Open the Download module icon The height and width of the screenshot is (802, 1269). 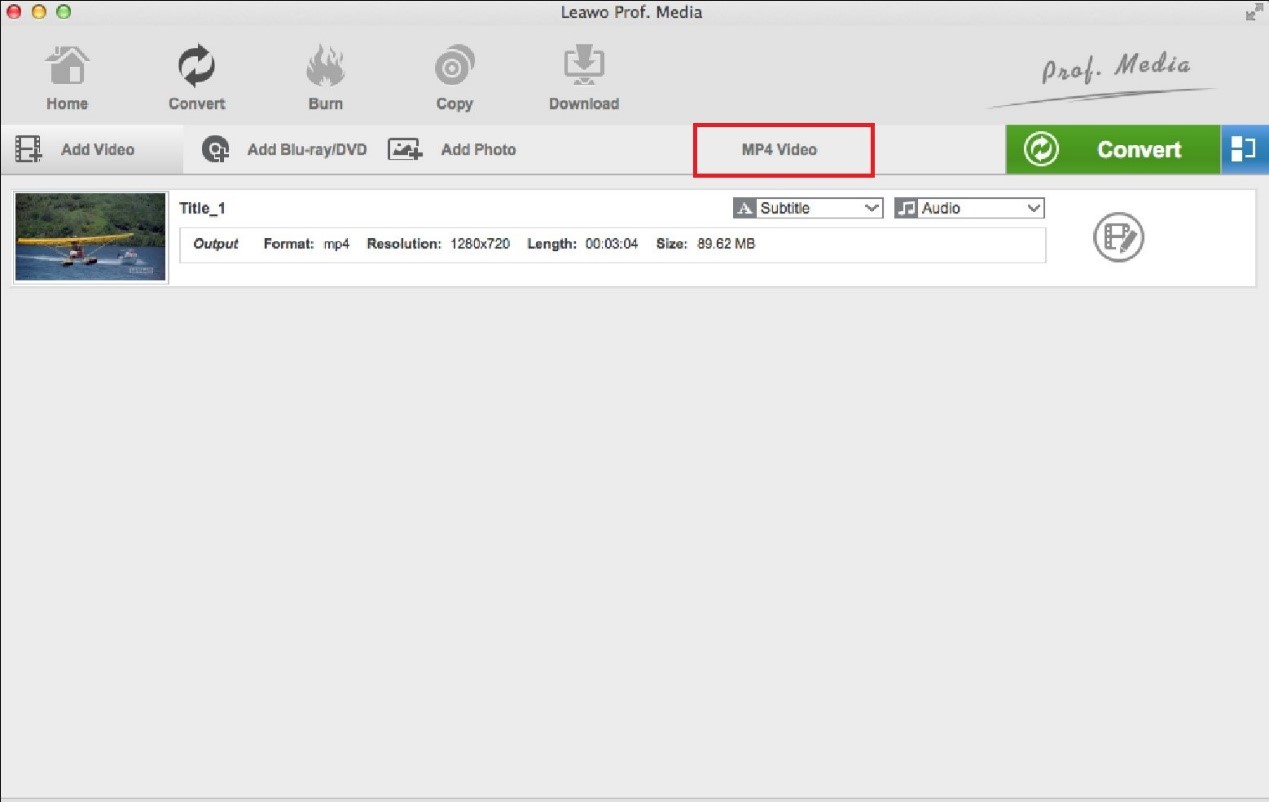coord(584,75)
